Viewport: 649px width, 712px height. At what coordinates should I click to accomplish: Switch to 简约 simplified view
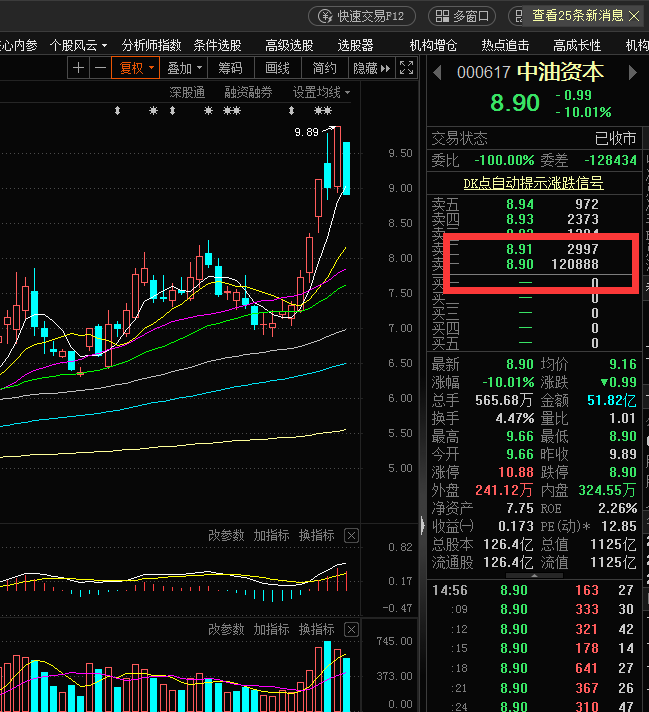pos(324,68)
